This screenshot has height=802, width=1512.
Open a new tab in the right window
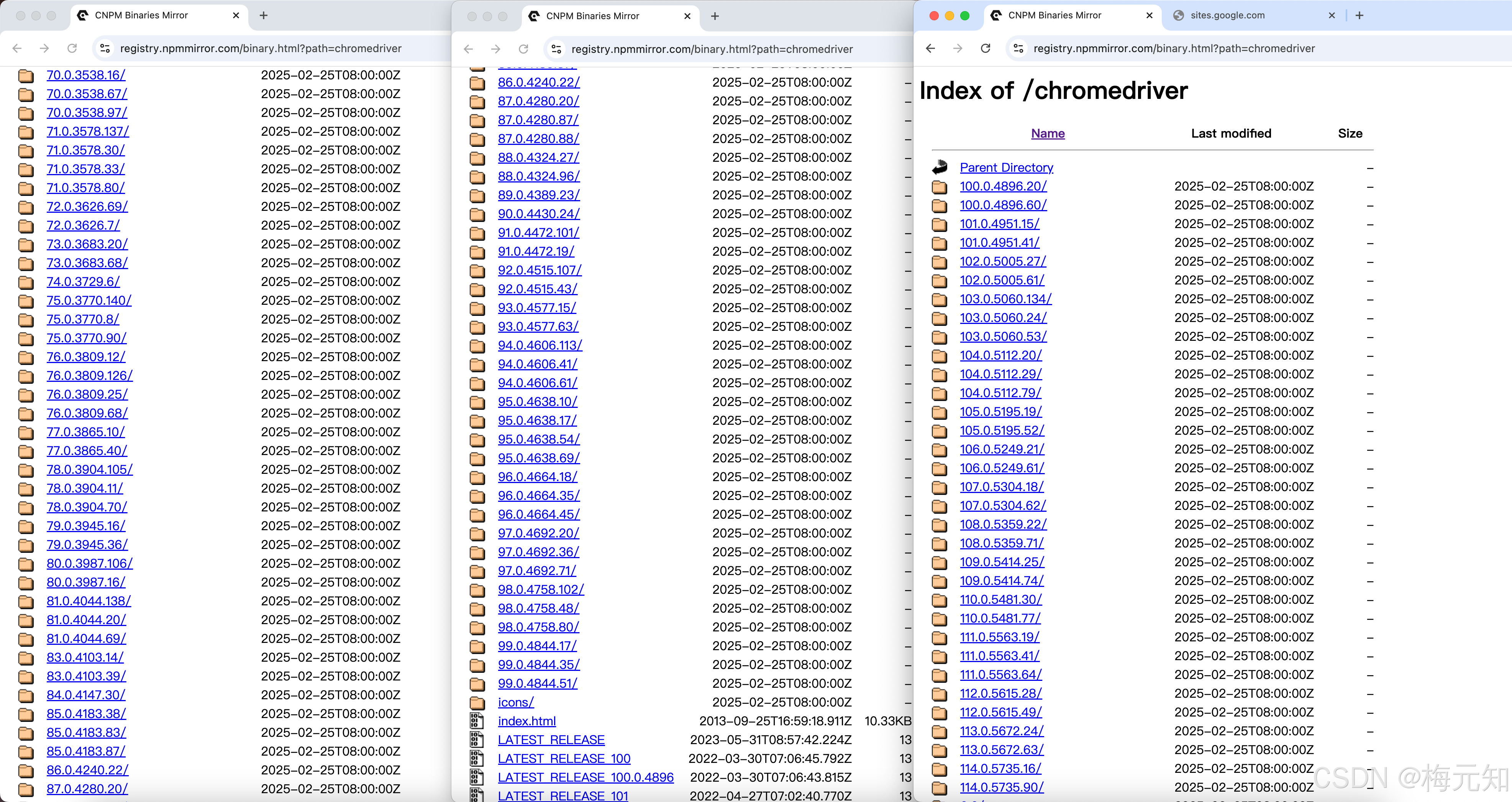(1359, 15)
